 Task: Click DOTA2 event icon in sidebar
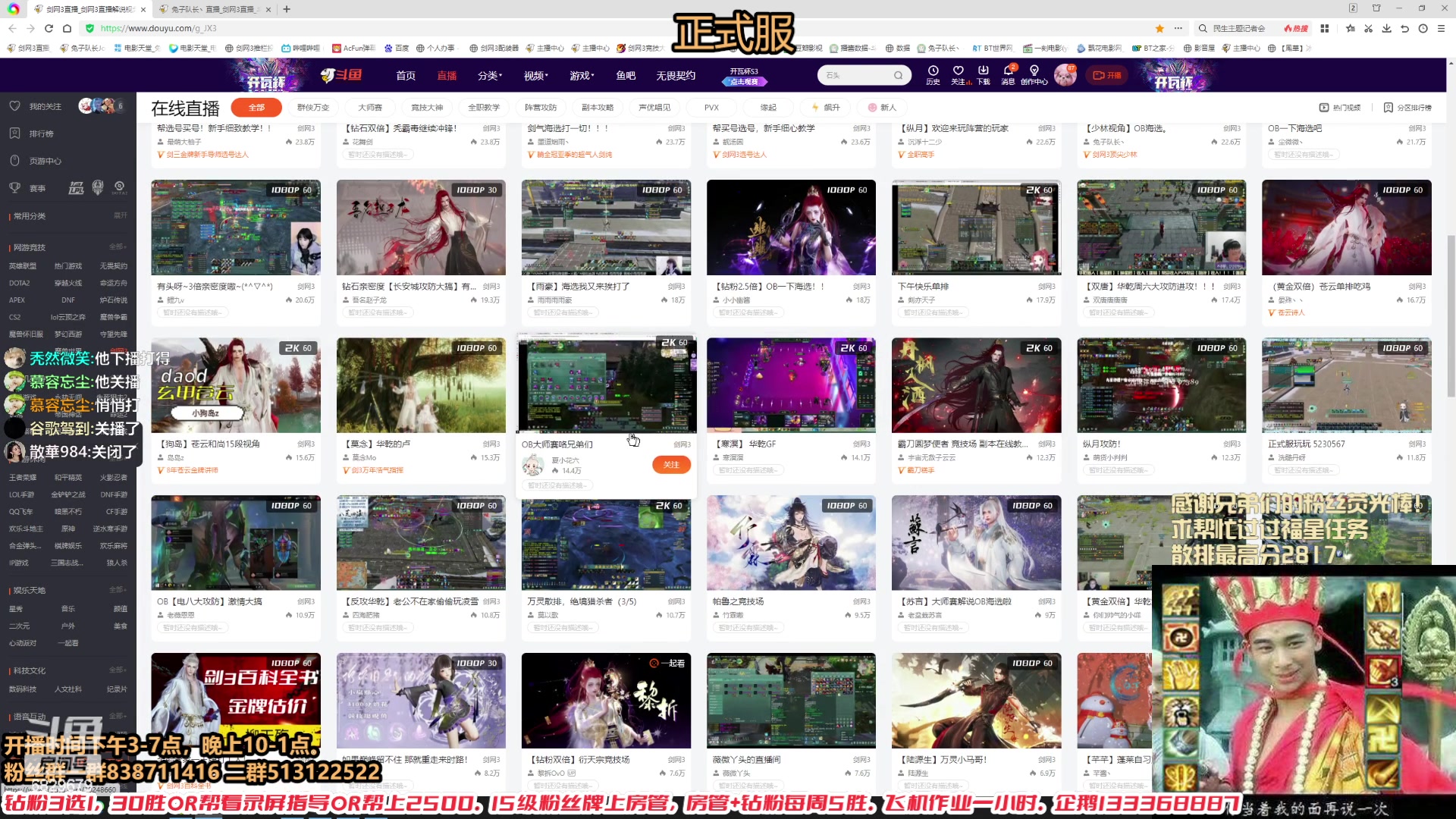[x=120, y=188]
